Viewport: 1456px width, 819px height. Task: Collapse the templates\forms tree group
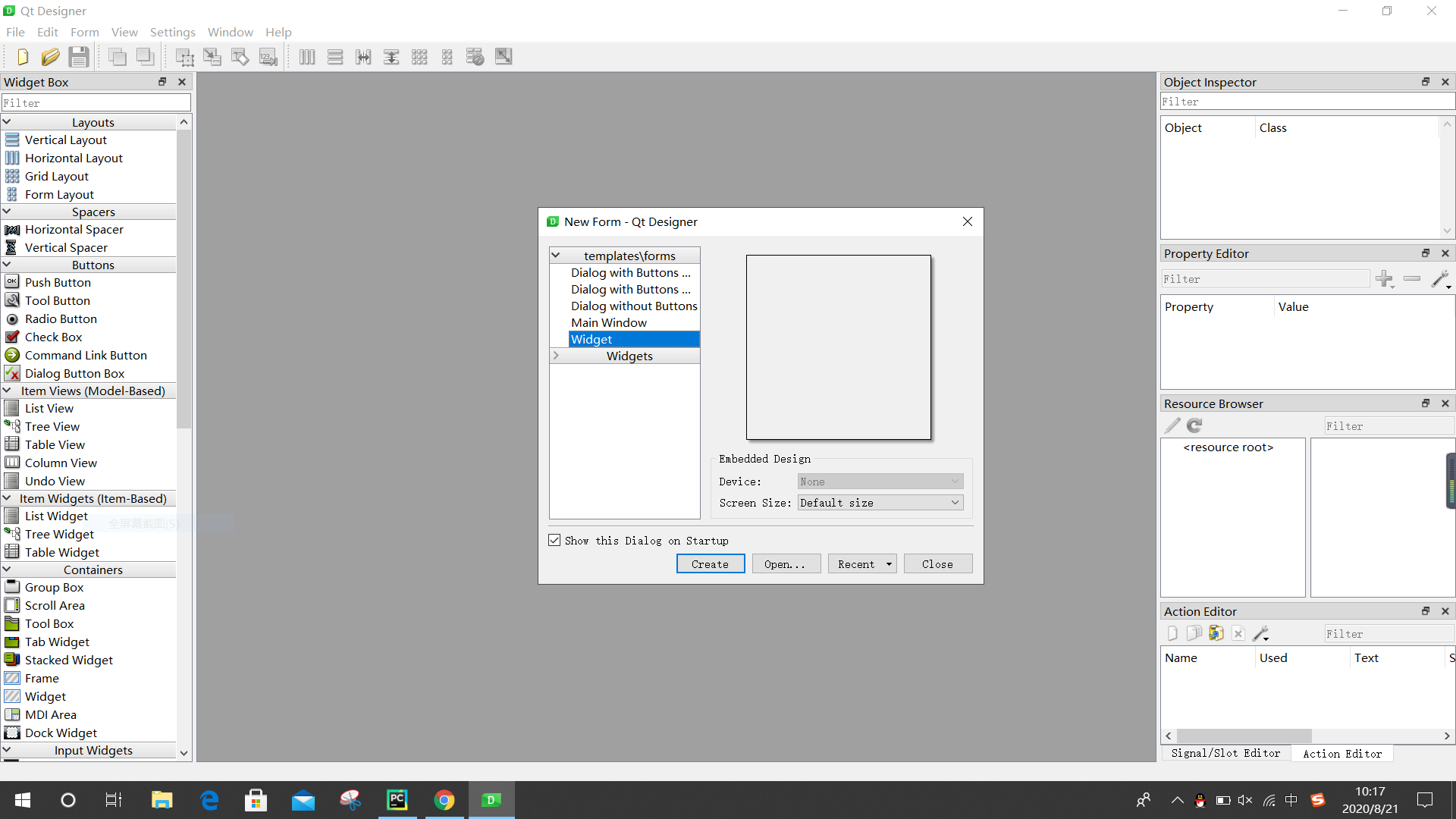point(556,256)
